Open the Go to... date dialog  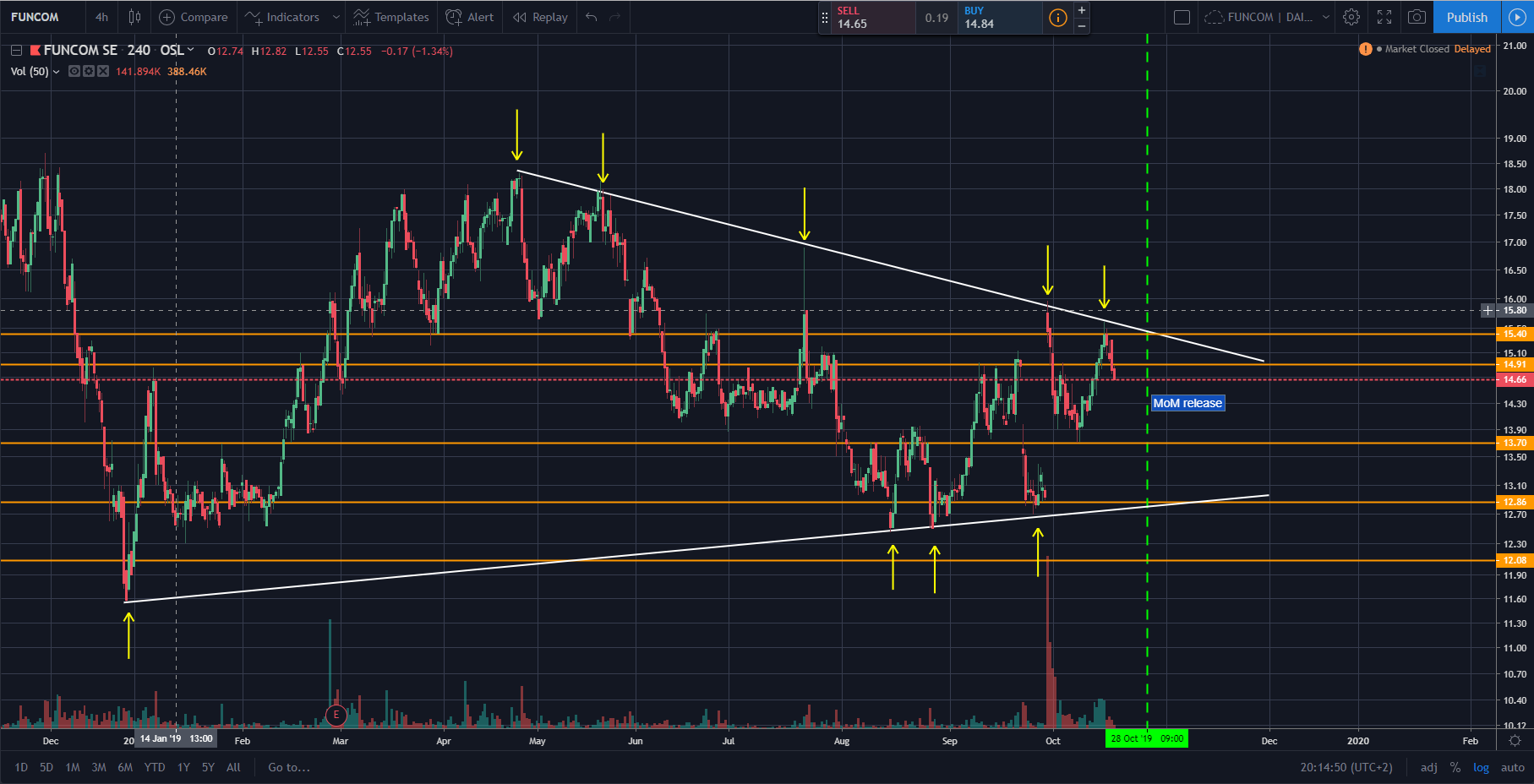point(289,767)
